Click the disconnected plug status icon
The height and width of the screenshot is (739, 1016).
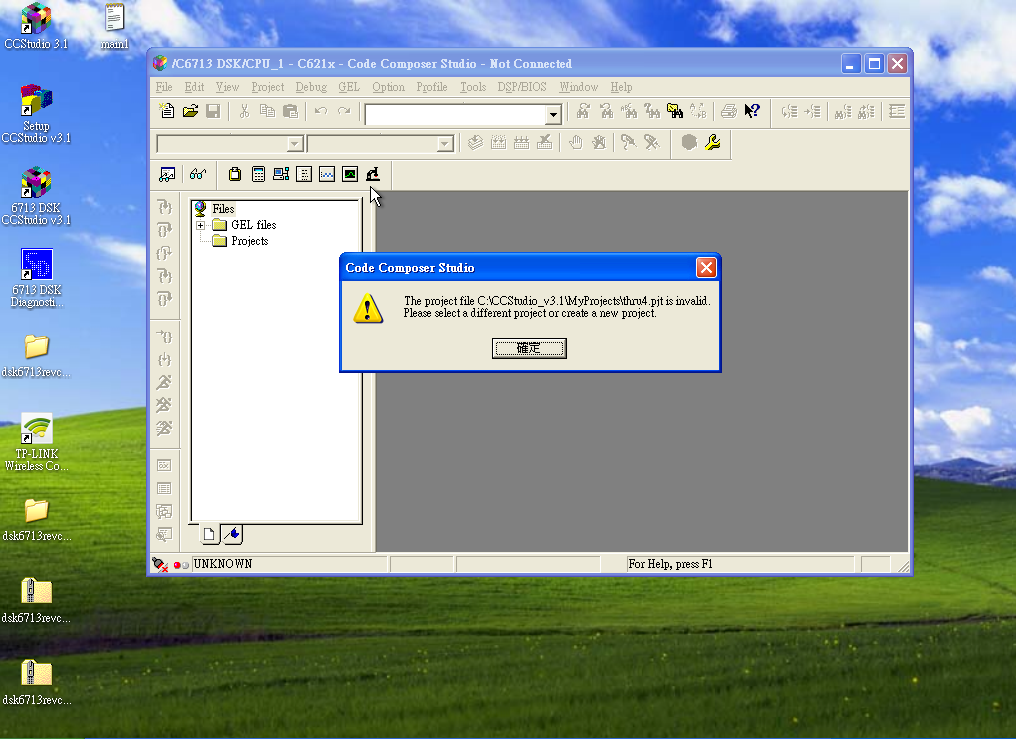click(159, 564)
